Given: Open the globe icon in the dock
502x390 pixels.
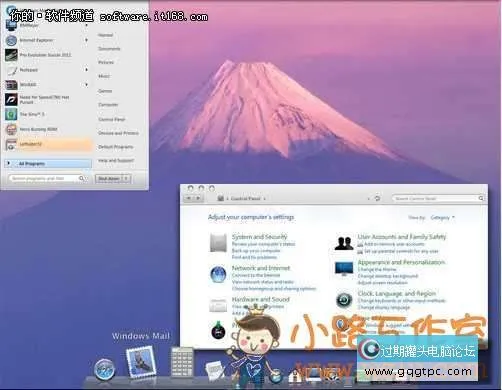Looking at the screenshot, I should point(275,377).
